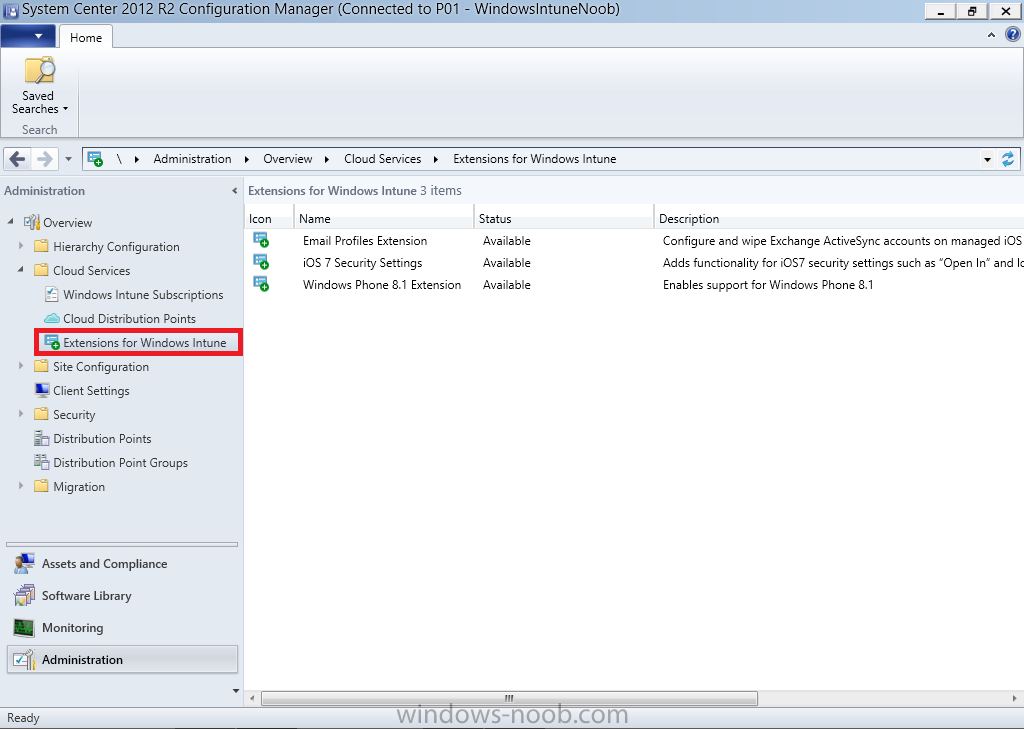1024x729 pixels.
Task: Expand the Hierarchy Configuration node
Action: 21,246
